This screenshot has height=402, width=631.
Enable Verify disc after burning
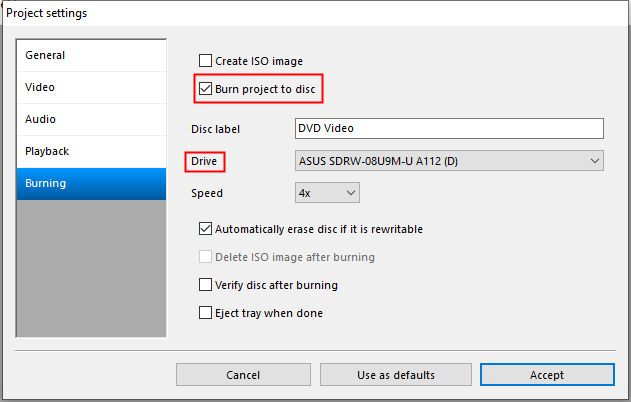pyautogui.click(x=206, y=285)
